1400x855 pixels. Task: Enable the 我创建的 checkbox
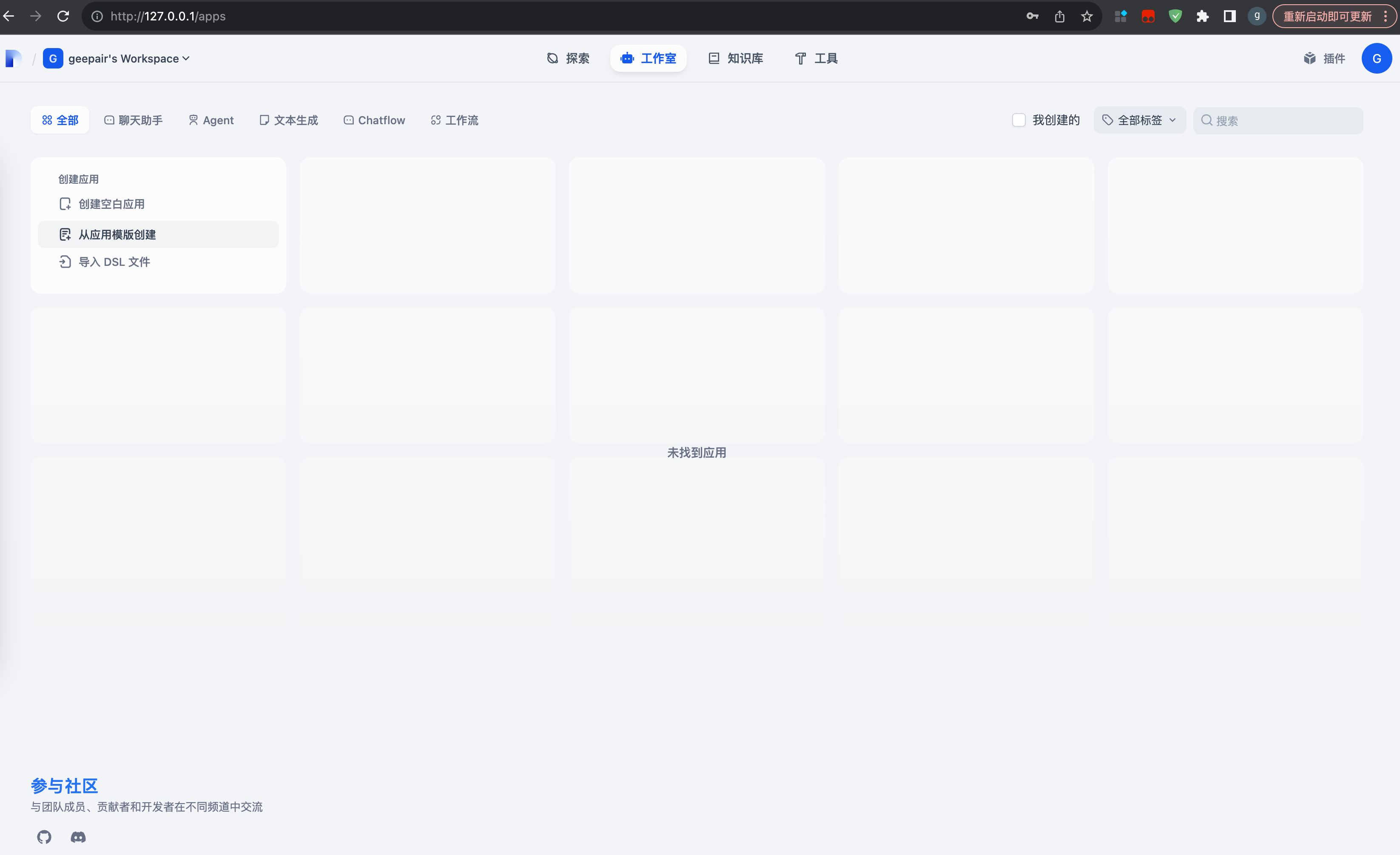[x=1019, y=120]
